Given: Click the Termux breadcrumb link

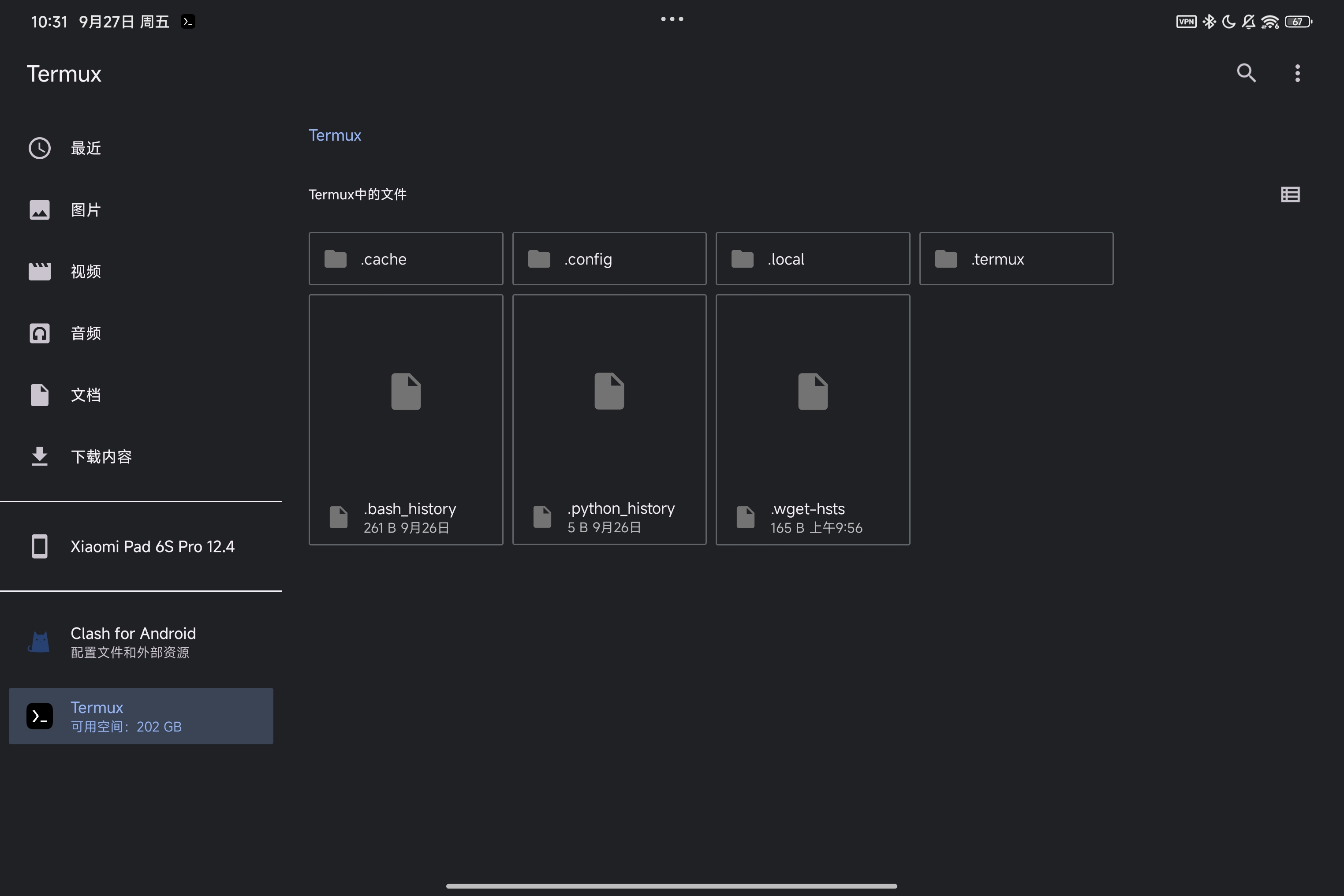Looking at the screenshot, I should [x=335, y=135].
